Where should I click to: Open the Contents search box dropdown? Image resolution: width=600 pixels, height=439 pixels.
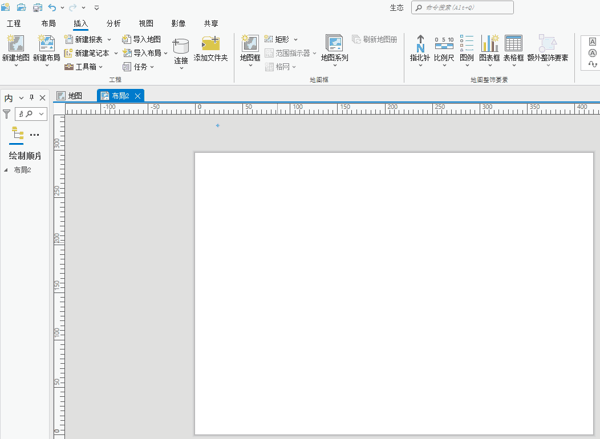click(x=41, y=114)
